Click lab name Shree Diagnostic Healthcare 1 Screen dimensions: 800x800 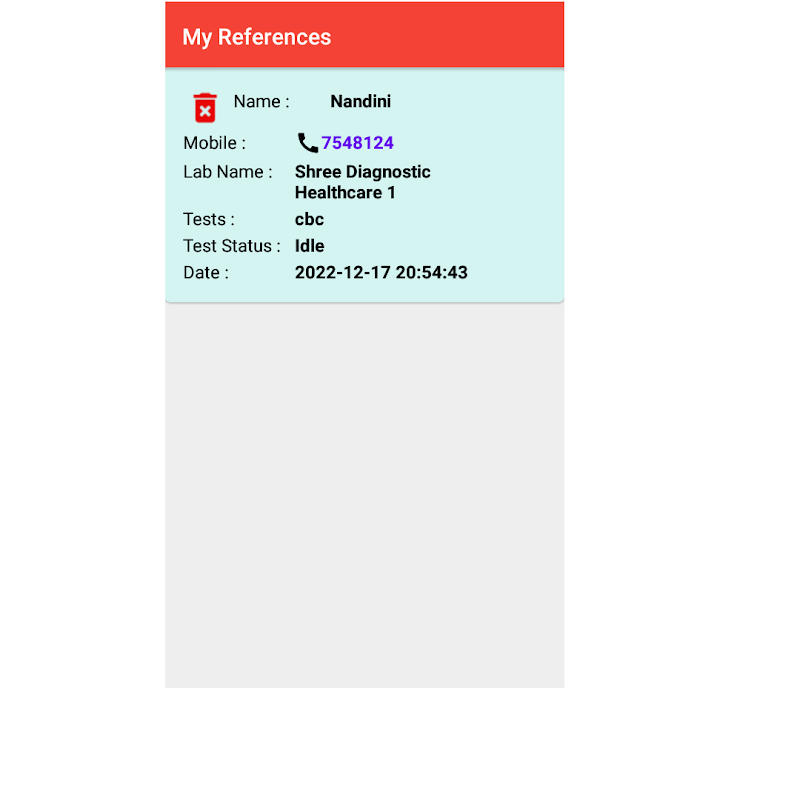[363, 182]
